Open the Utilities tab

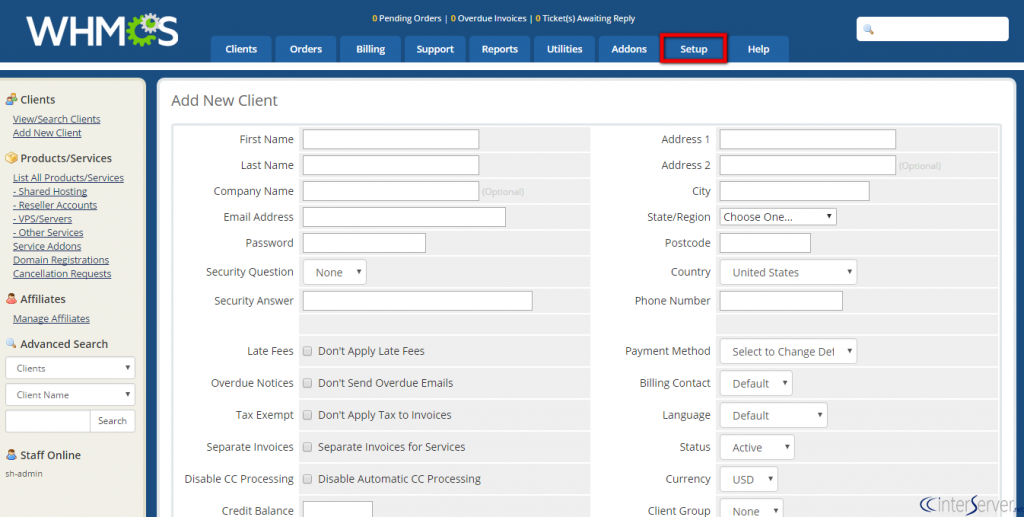pos(564,49)
